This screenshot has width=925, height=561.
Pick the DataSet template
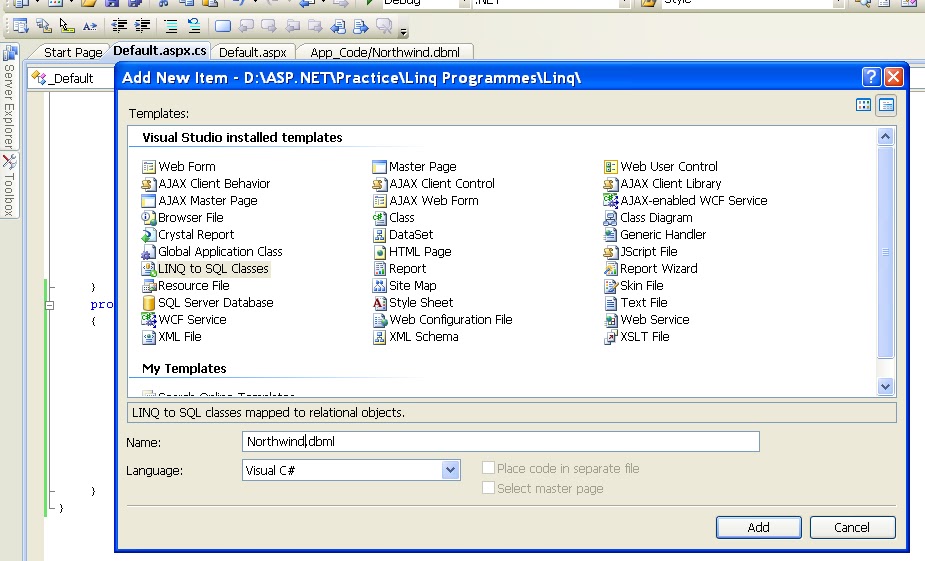403,235
